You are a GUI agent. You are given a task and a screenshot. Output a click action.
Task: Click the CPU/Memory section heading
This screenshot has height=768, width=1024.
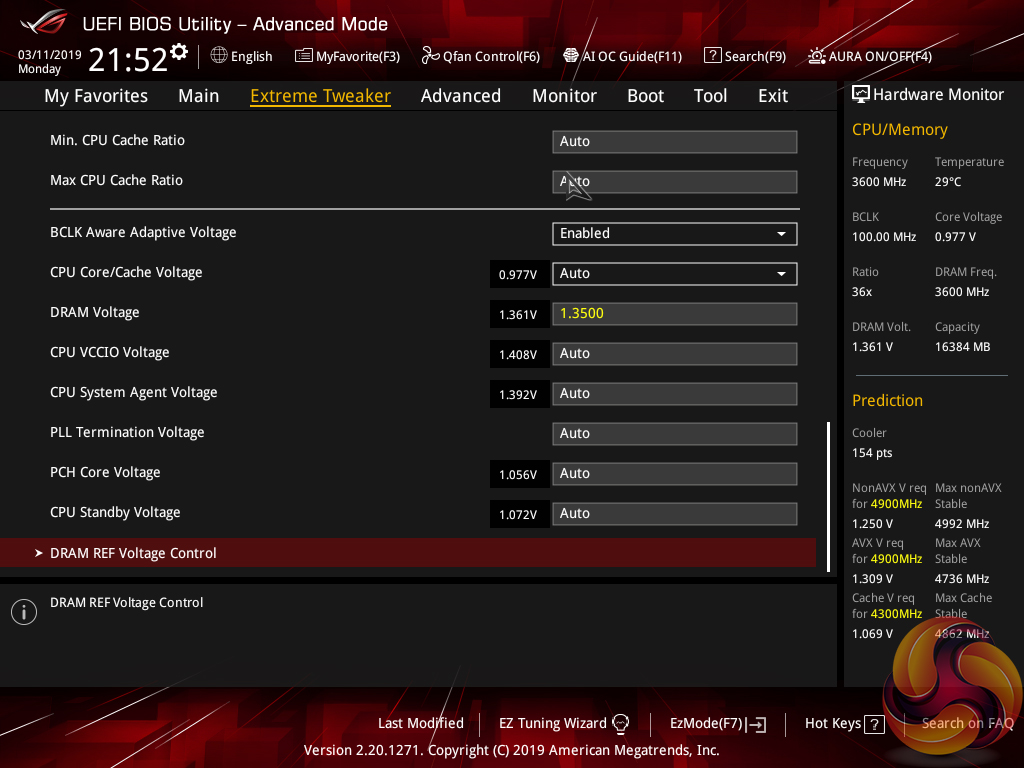tap(899, 129)
